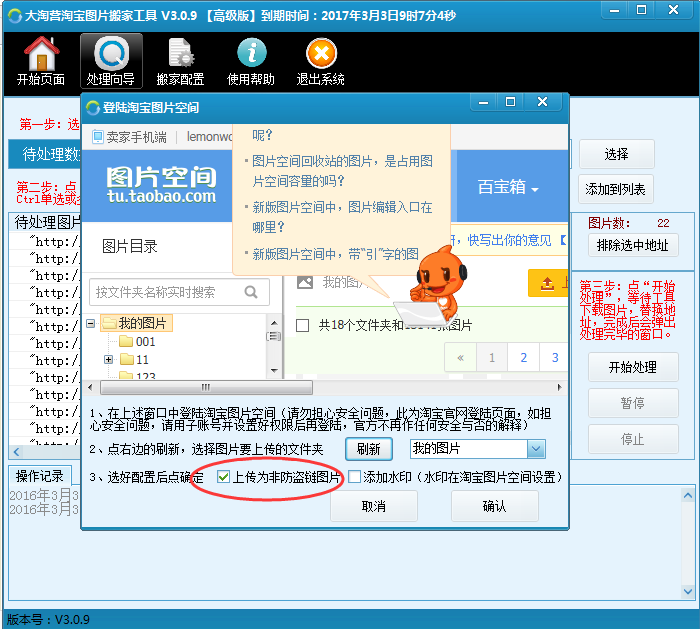Click up arrow of folder tree scrollbar
The width and height of the screenshot is (700, 629).
click(274, 322)
